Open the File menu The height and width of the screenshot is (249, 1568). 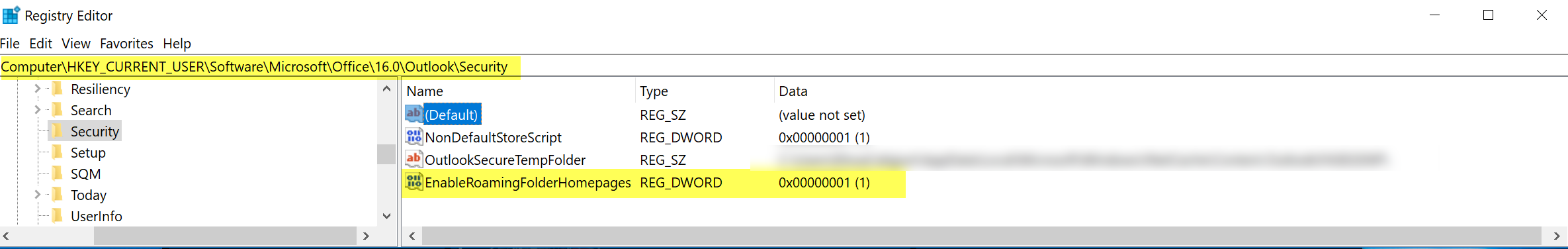[10, 44]
